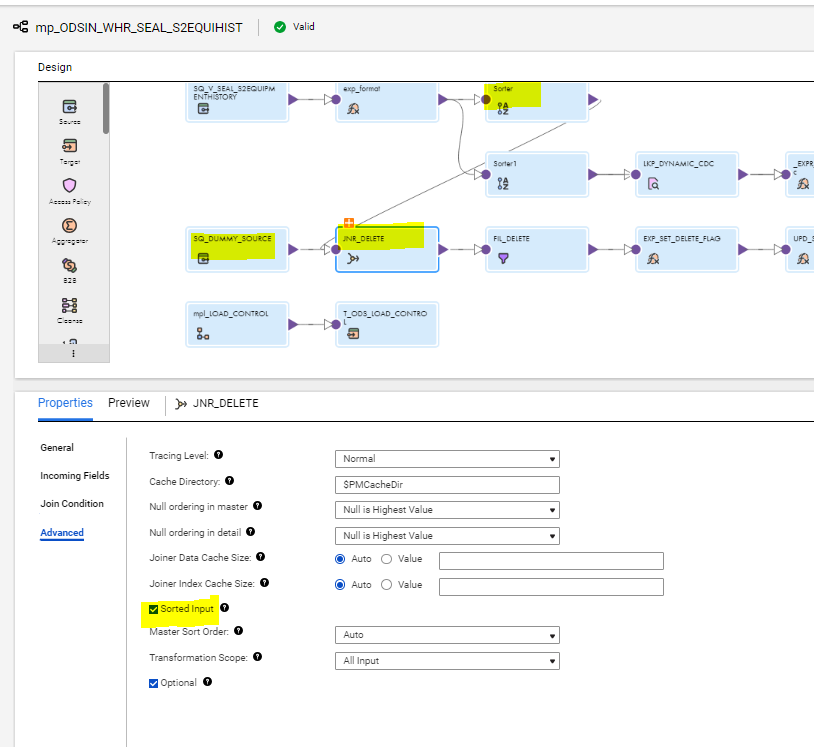The width and height of the screenshot is (814, 747).
Task: Select the Source transformation in the palette
Action: point(70,107)
